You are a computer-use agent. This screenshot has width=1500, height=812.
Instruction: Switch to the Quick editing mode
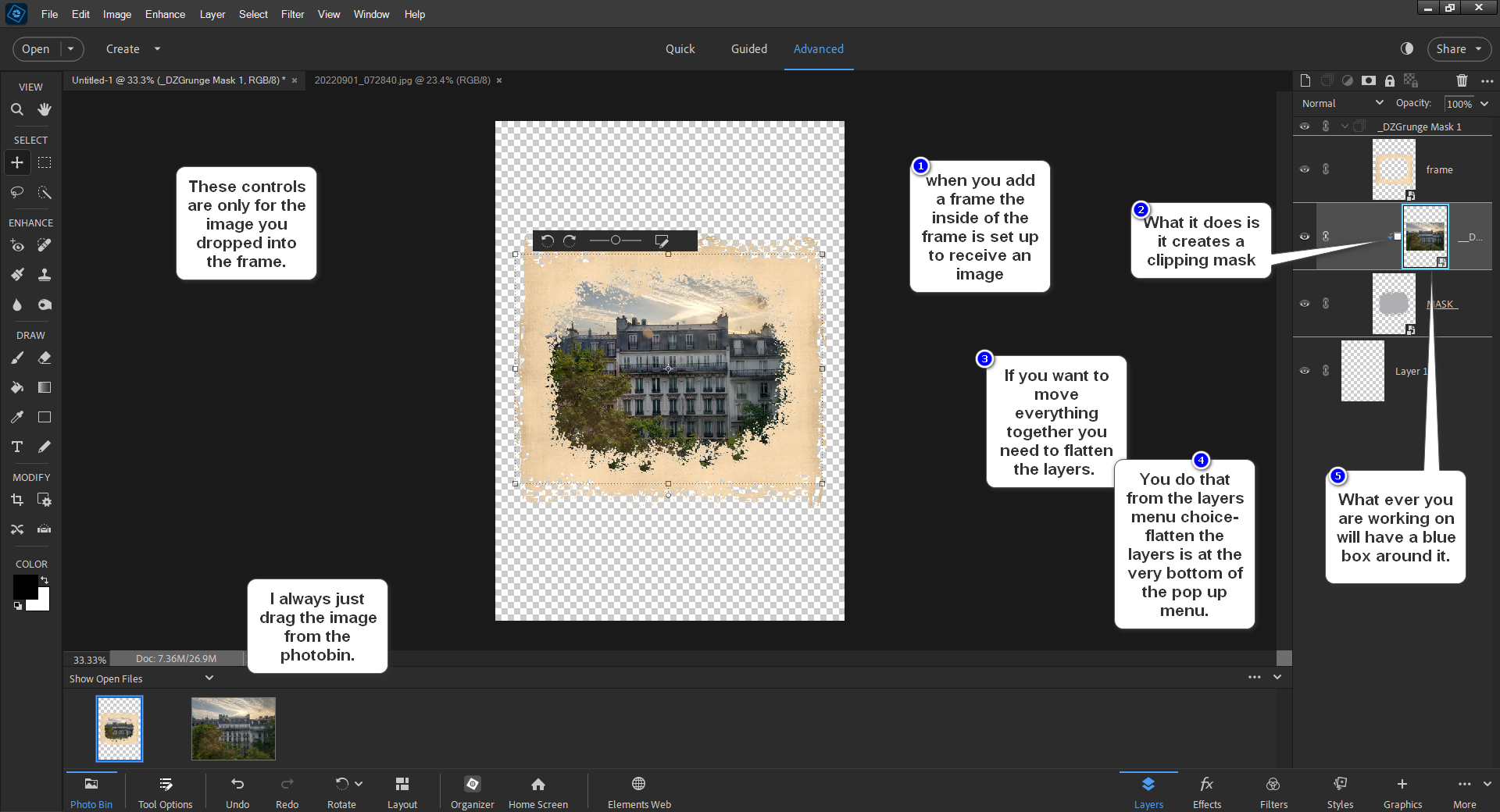(679, 48)
